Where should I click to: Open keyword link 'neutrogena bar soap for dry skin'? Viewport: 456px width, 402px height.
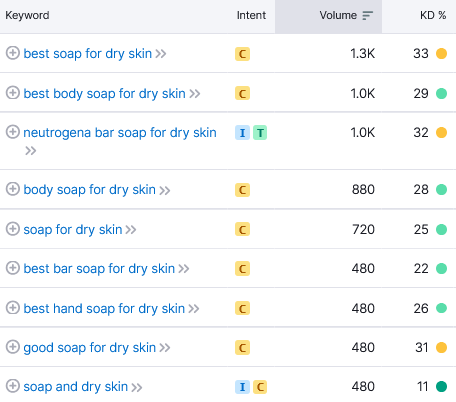(120, 133)
